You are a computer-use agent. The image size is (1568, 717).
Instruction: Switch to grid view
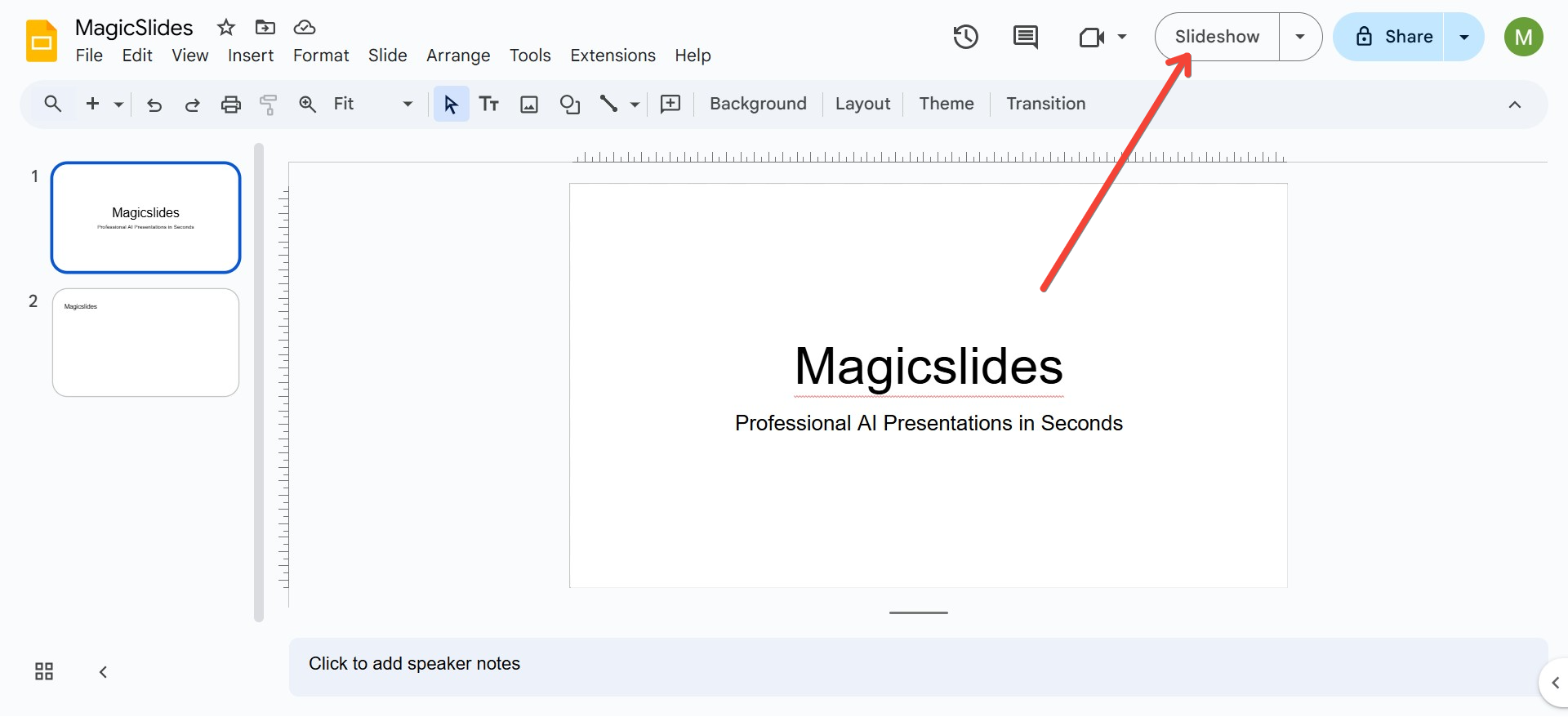click(x=44, y=671)
